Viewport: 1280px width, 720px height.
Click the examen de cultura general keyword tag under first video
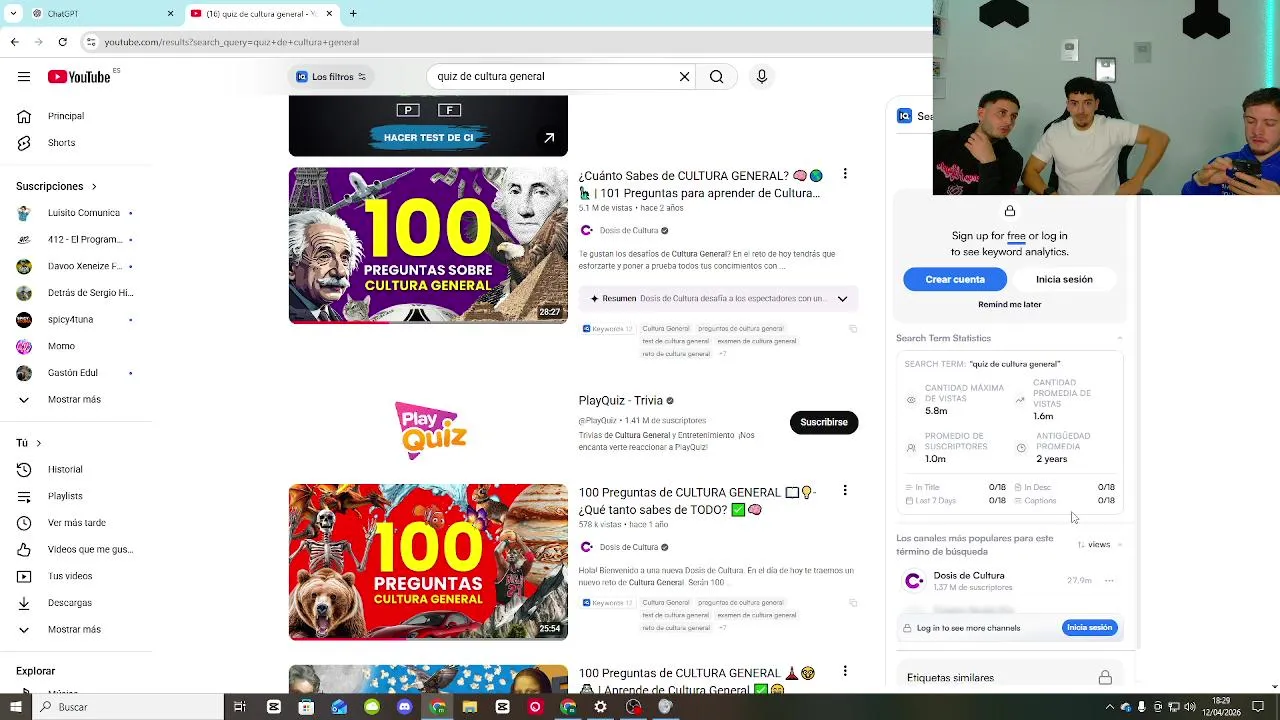pos(757,341)
